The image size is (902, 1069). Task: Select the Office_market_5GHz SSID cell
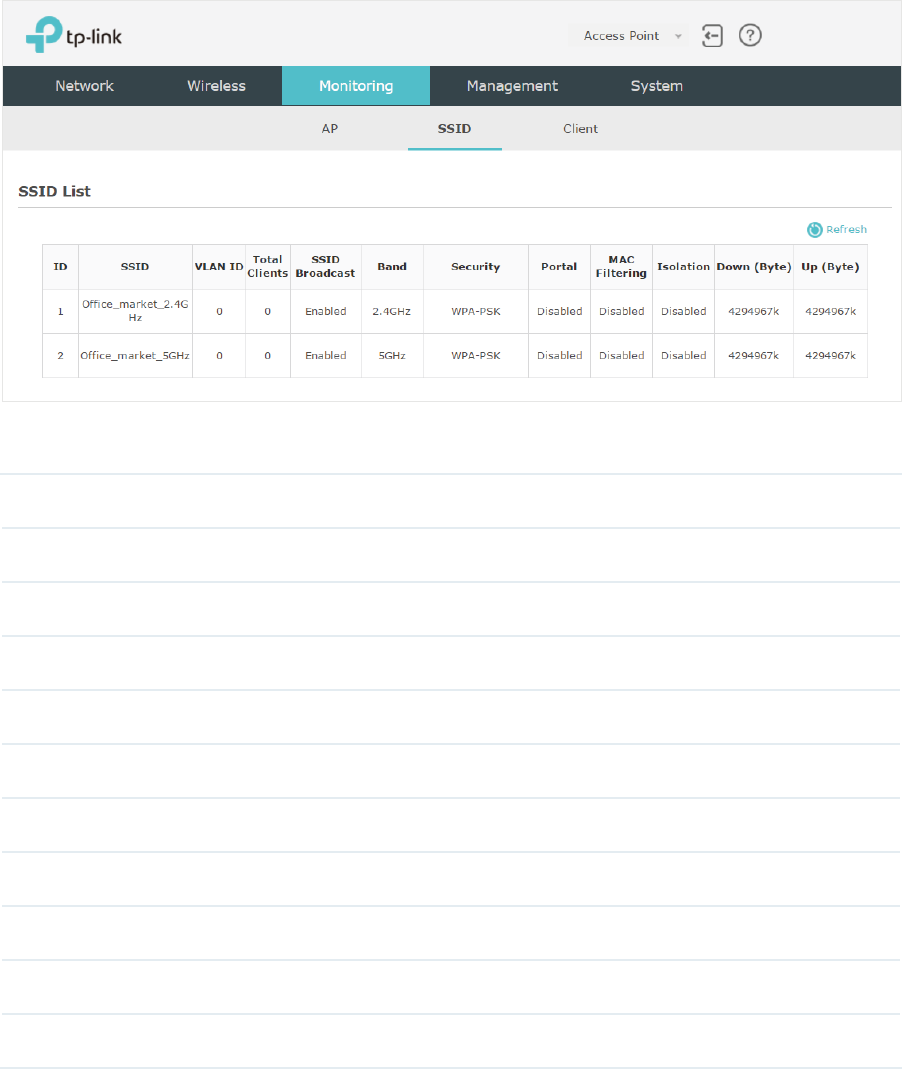point(135,355)
